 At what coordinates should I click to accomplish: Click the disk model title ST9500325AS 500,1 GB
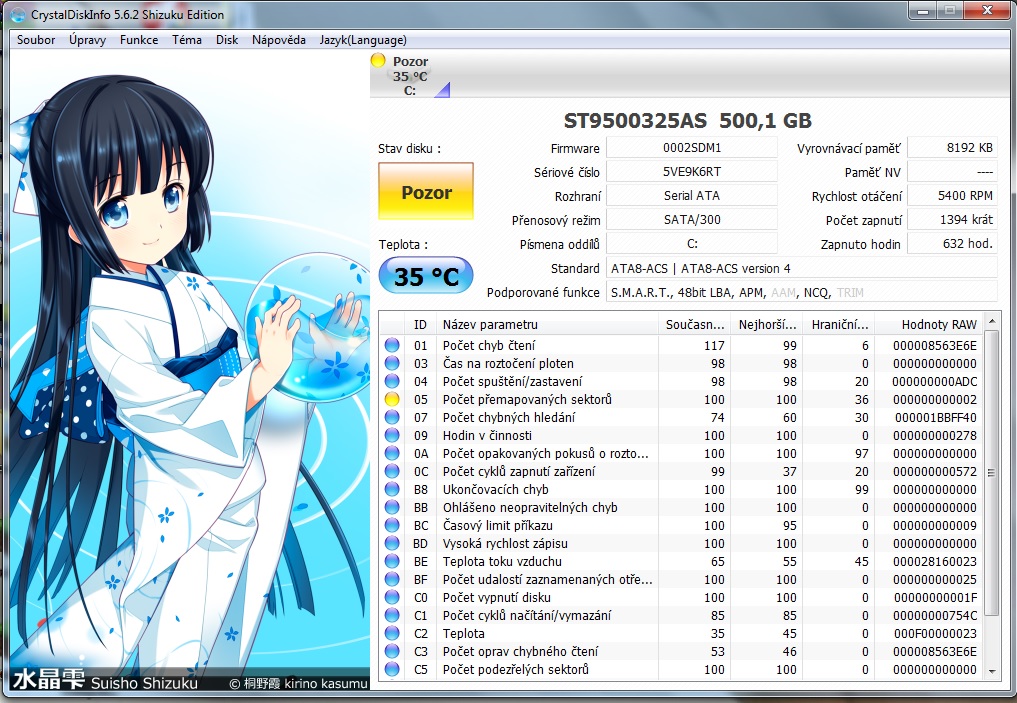(x=688, y=121)
